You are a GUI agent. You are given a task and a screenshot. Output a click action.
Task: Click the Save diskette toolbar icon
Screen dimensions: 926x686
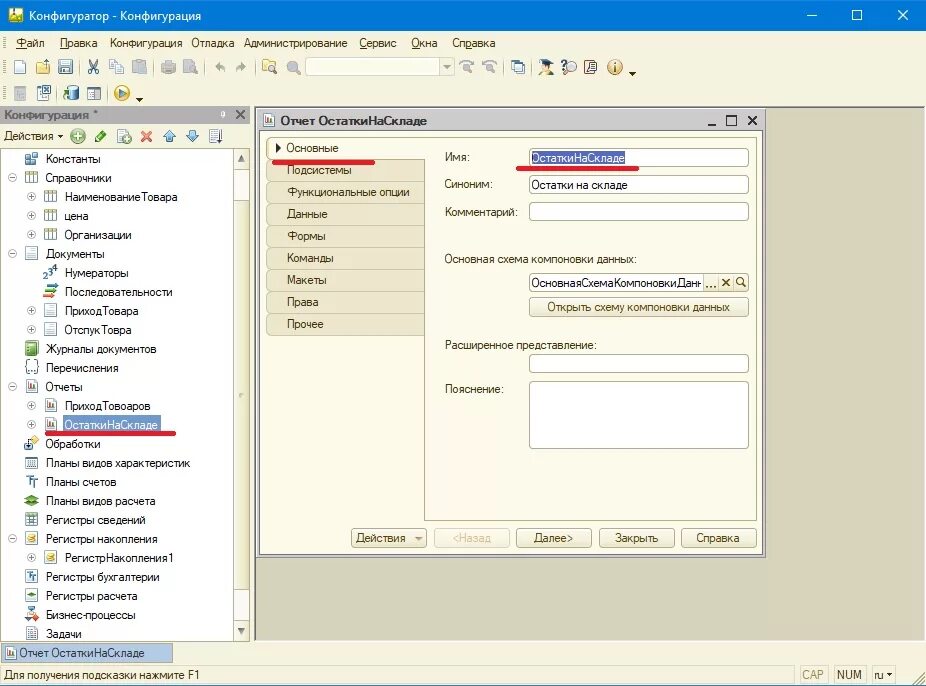[x=66, y=67]
